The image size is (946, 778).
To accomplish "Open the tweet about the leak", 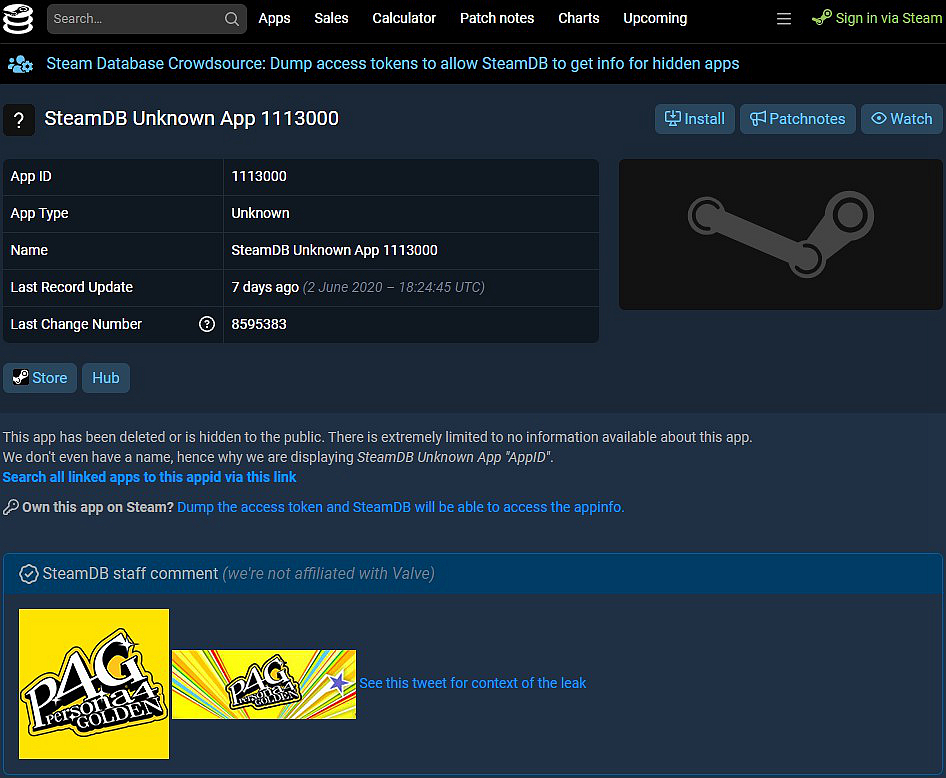I will pos(473,683).
